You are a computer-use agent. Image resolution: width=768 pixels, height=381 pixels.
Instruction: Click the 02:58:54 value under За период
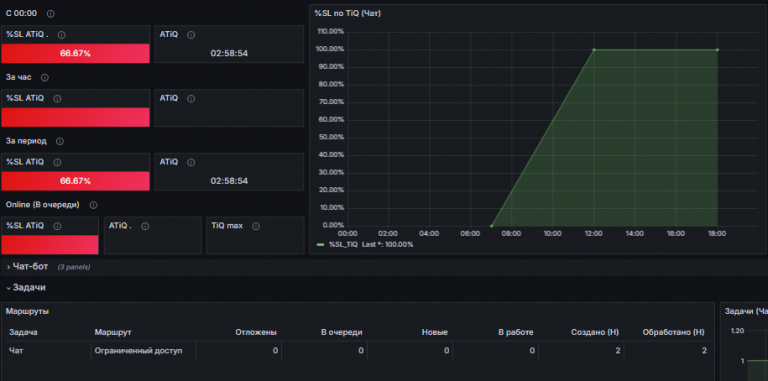229,181
